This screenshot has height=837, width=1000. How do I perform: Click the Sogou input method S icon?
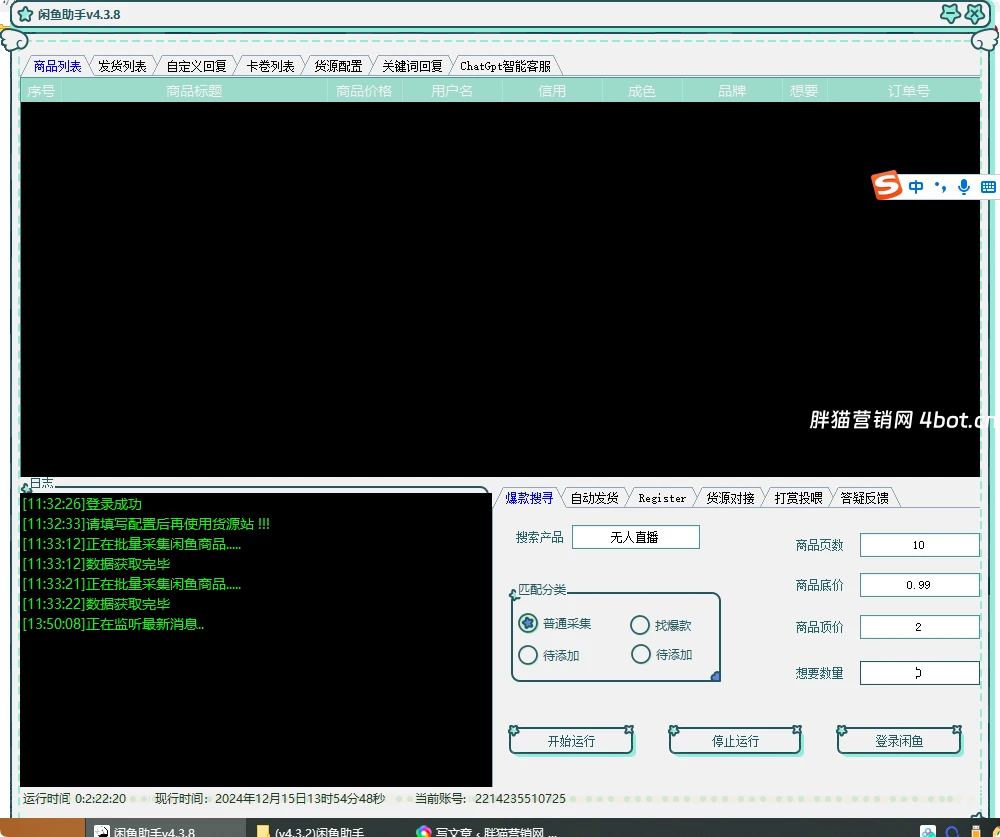[888, 186]
